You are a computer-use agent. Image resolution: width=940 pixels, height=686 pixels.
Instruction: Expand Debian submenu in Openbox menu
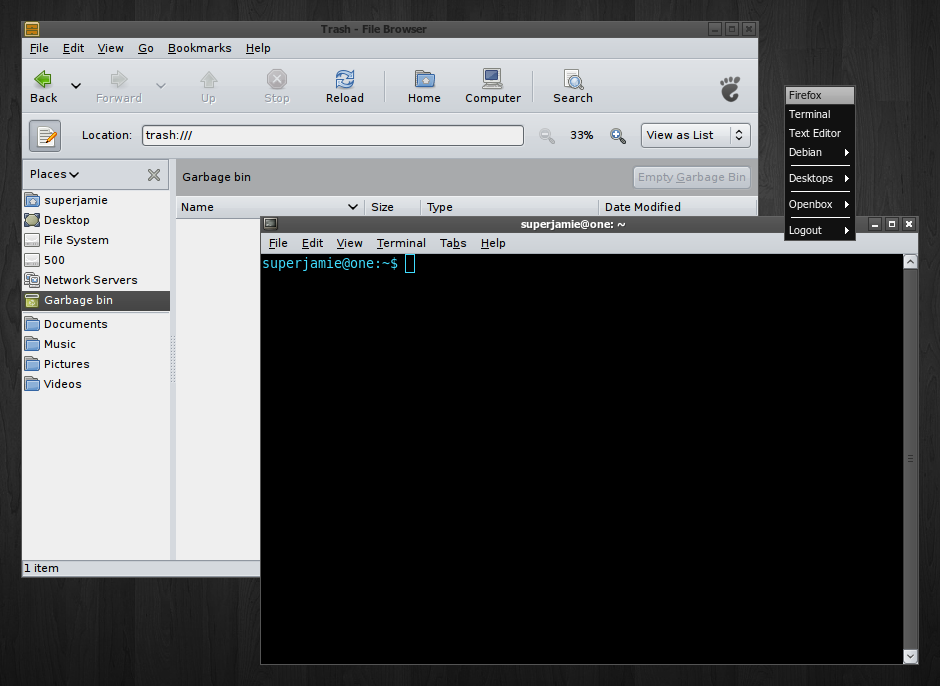point(820,152)
